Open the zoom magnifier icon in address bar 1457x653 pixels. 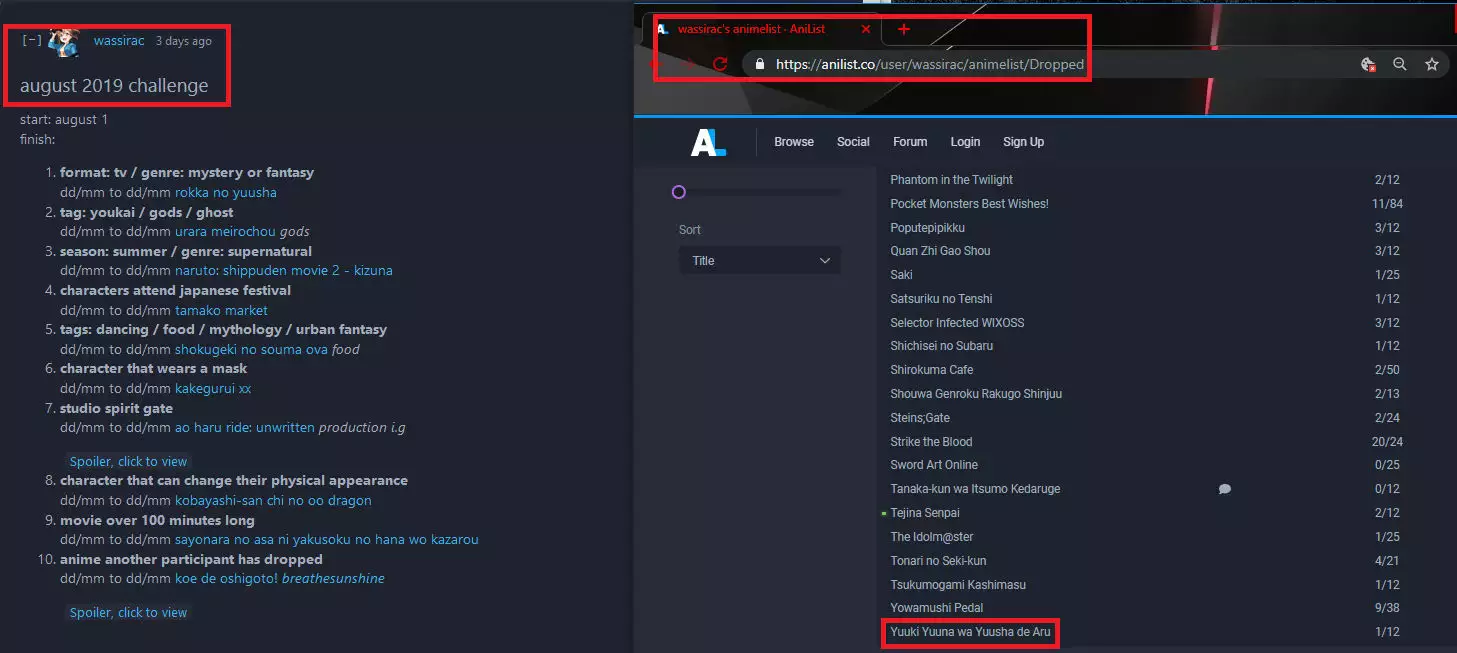[1400, 64]
